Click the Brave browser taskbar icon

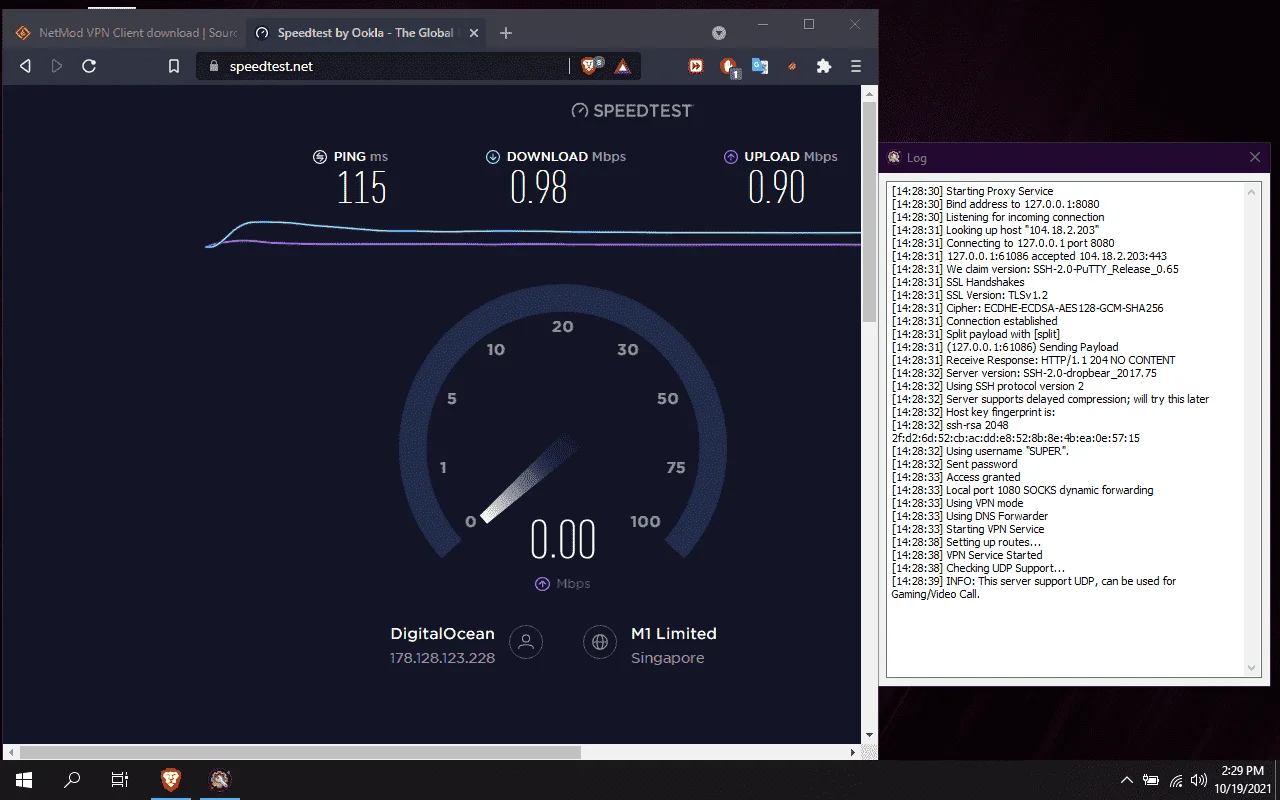point(171,780)
